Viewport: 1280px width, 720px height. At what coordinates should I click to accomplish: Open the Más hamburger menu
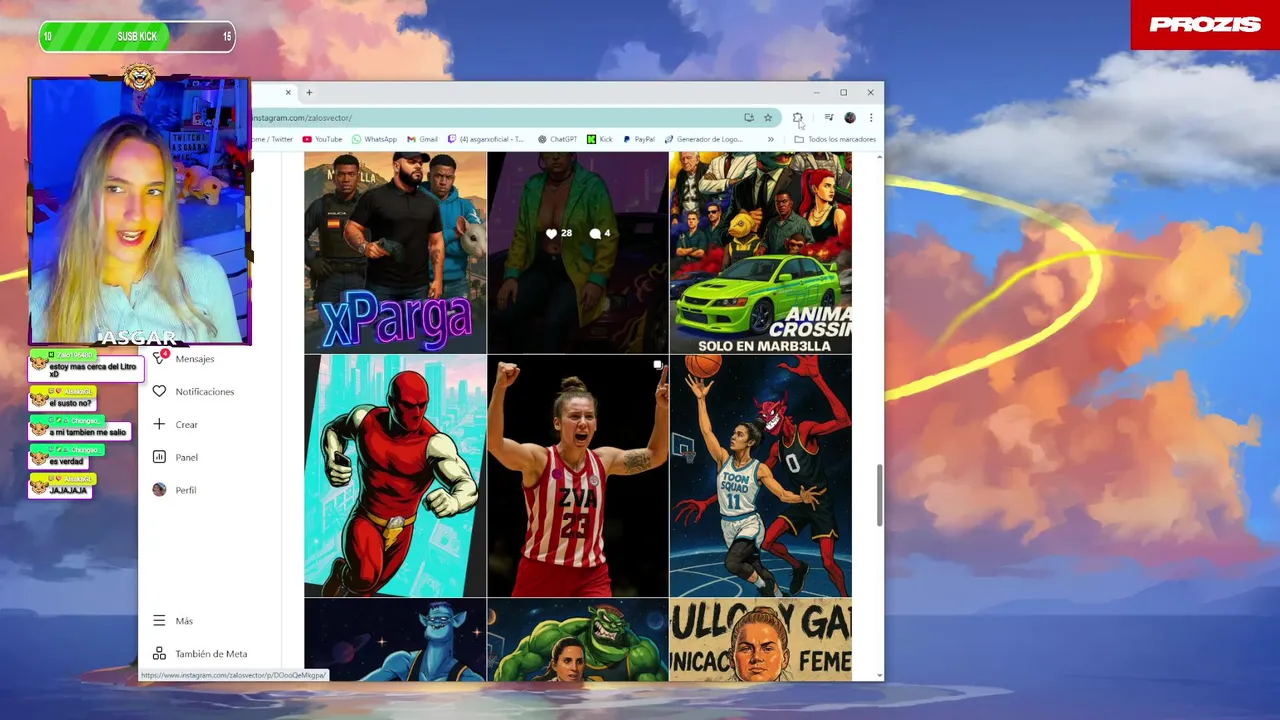click(159, 621)
